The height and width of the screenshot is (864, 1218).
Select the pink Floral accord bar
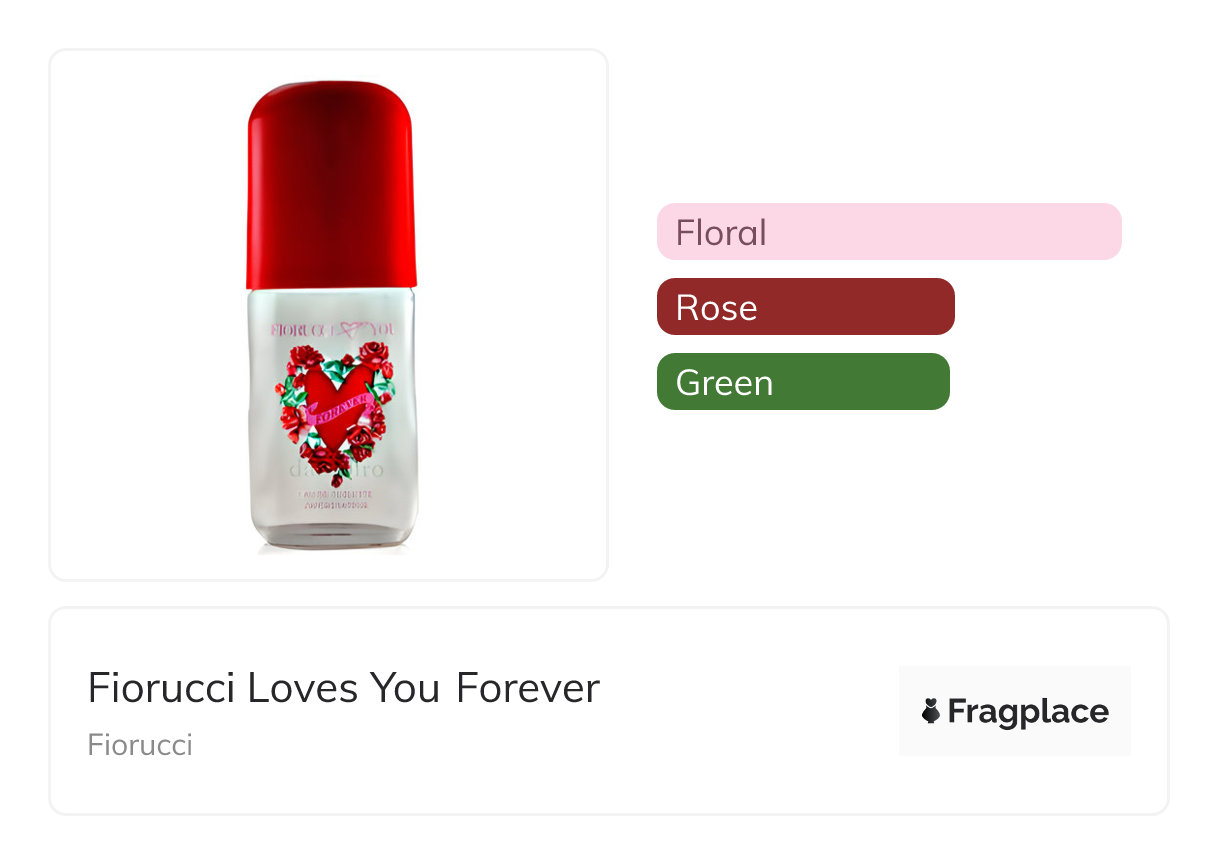pos(889,232)
